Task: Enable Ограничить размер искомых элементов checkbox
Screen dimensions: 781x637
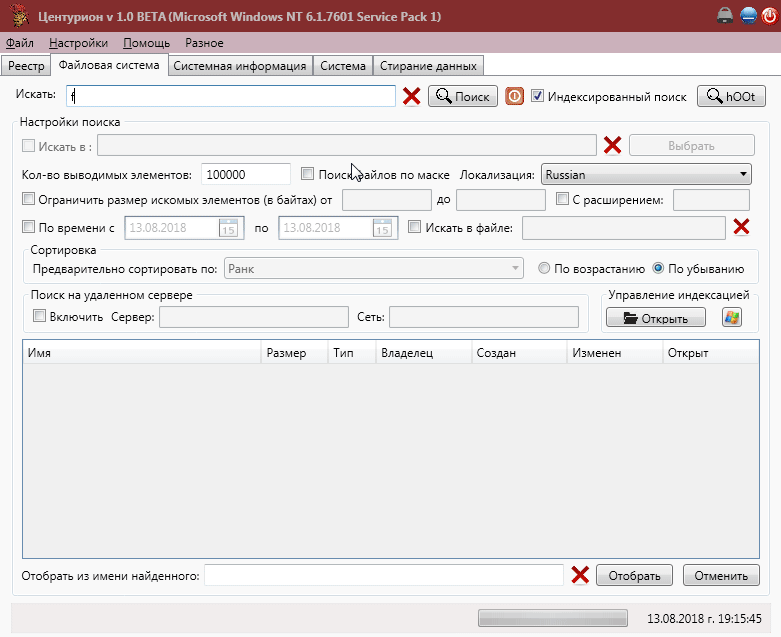Action: point(28,199)
